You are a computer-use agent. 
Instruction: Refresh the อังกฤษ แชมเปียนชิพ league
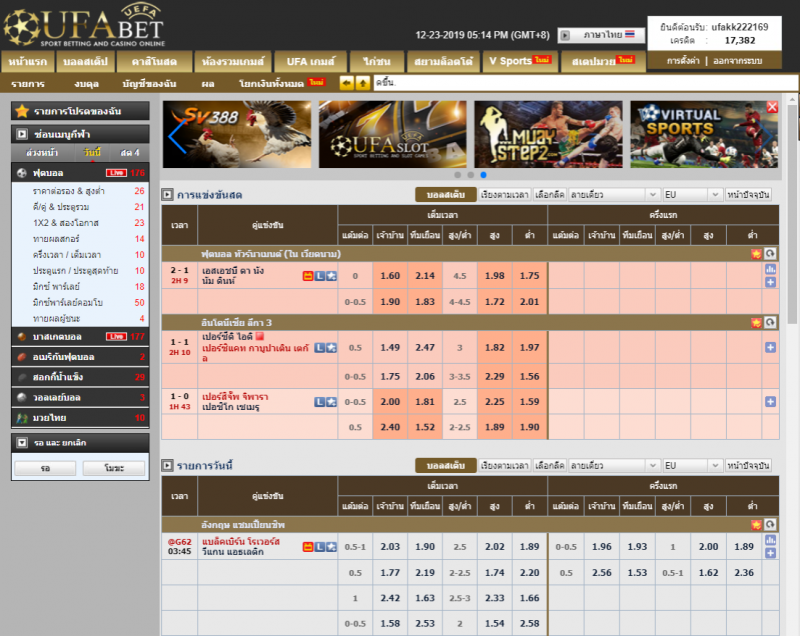(770, 524)
